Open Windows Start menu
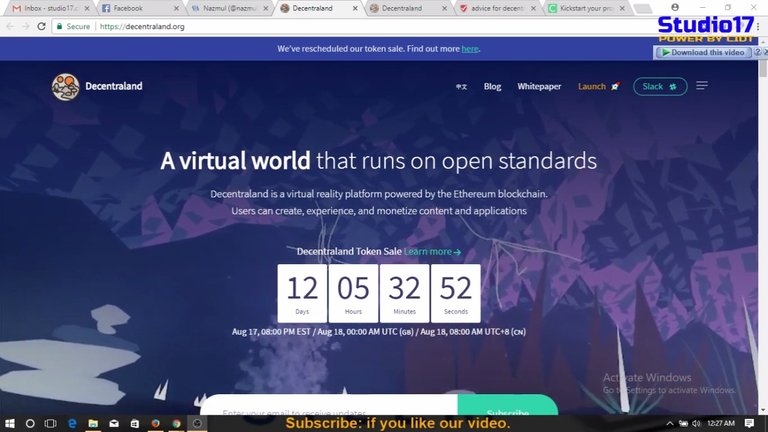This screenshot has height=432, width=768. pos(9,423)
